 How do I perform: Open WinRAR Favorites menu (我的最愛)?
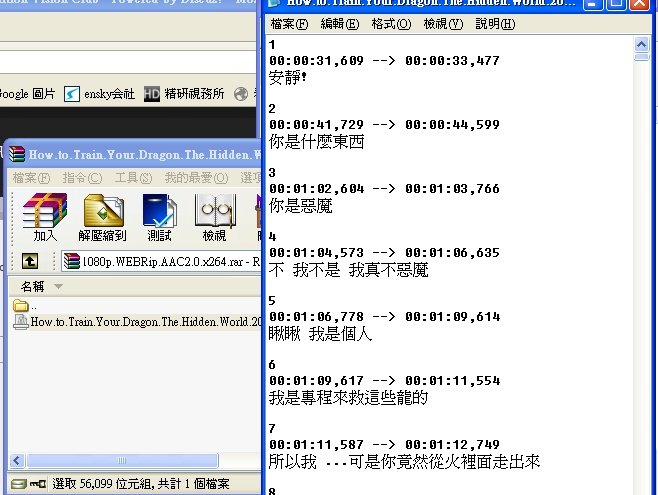pyautogui.click(x=196, y=178)
